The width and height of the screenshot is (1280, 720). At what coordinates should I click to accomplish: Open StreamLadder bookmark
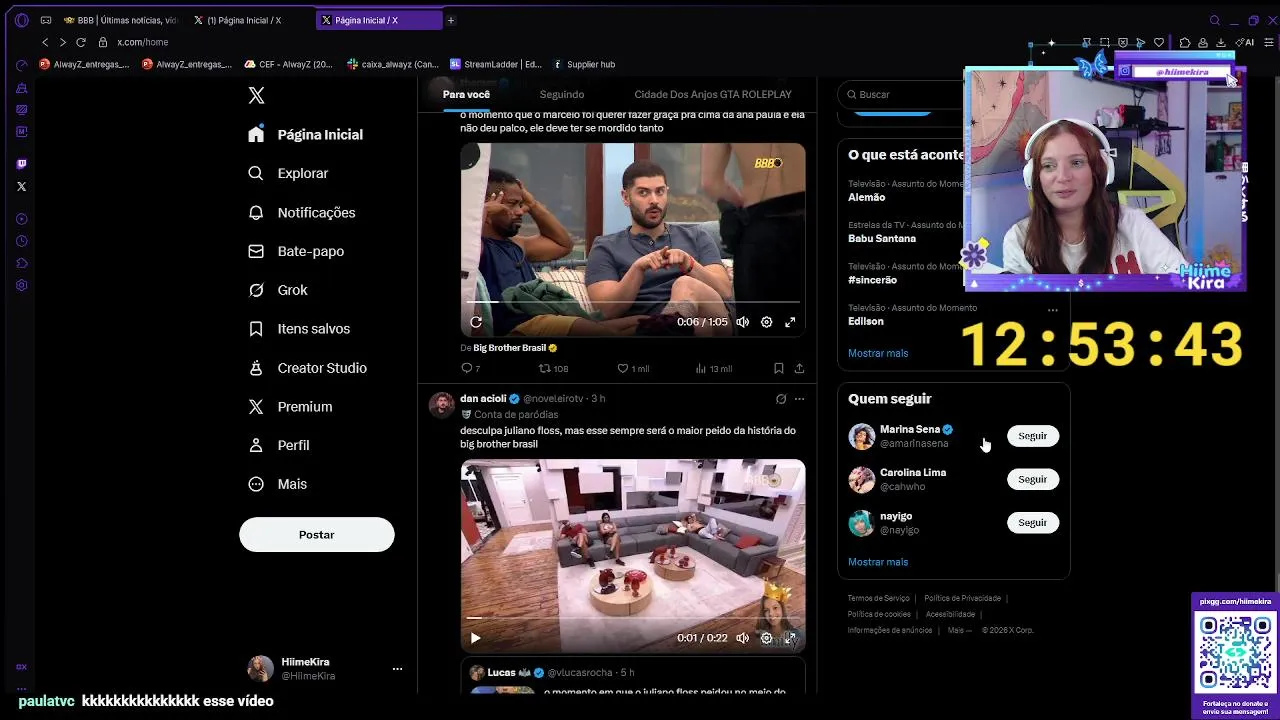coord(496,64)
